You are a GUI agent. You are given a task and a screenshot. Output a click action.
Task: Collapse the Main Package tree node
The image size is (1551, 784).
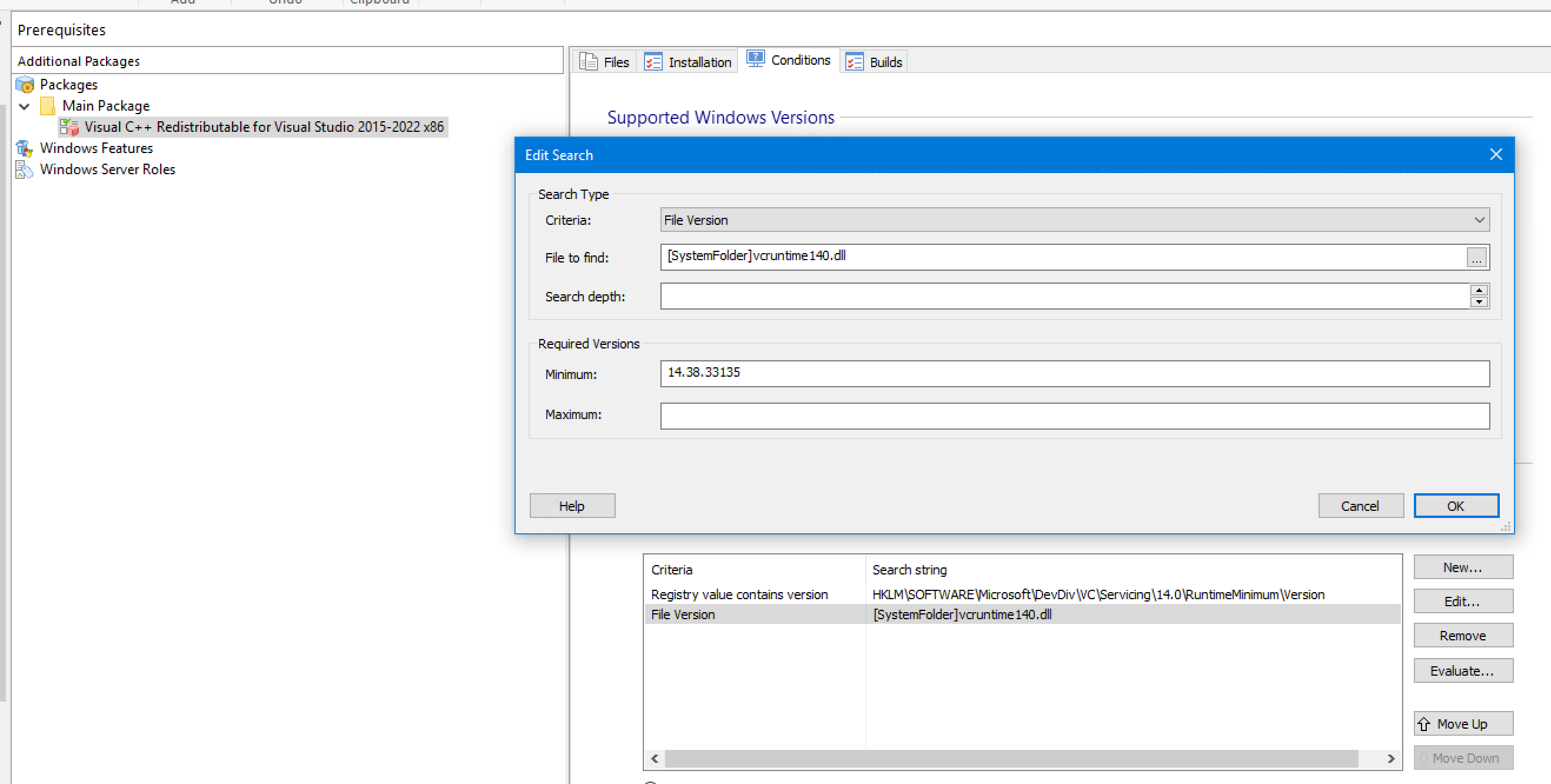coord(25,107)
